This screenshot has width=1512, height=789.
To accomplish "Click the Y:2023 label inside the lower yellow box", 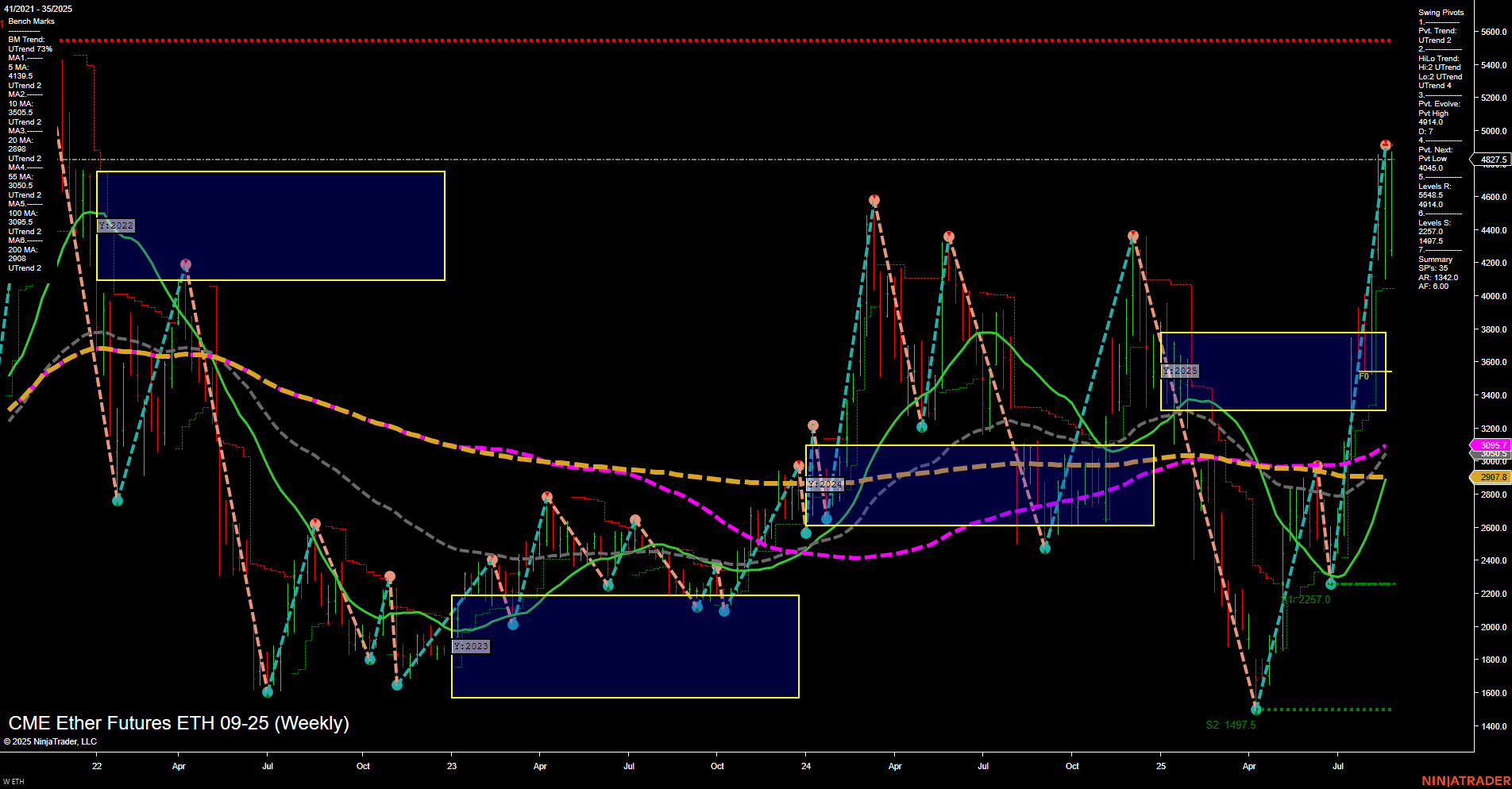I will click(x=469, y=646).
